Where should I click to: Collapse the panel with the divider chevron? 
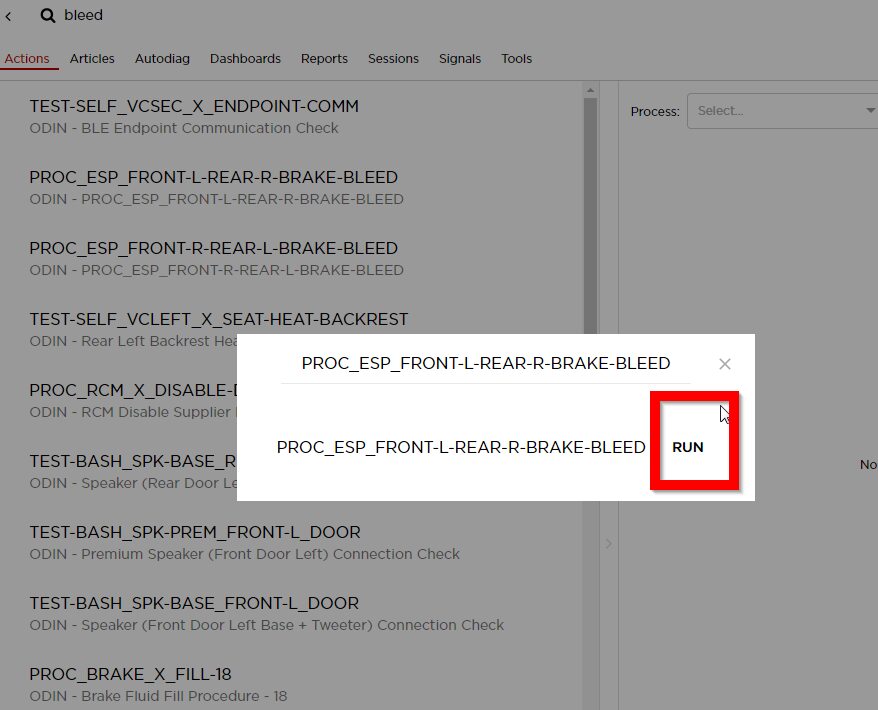[x=608, y=543]
